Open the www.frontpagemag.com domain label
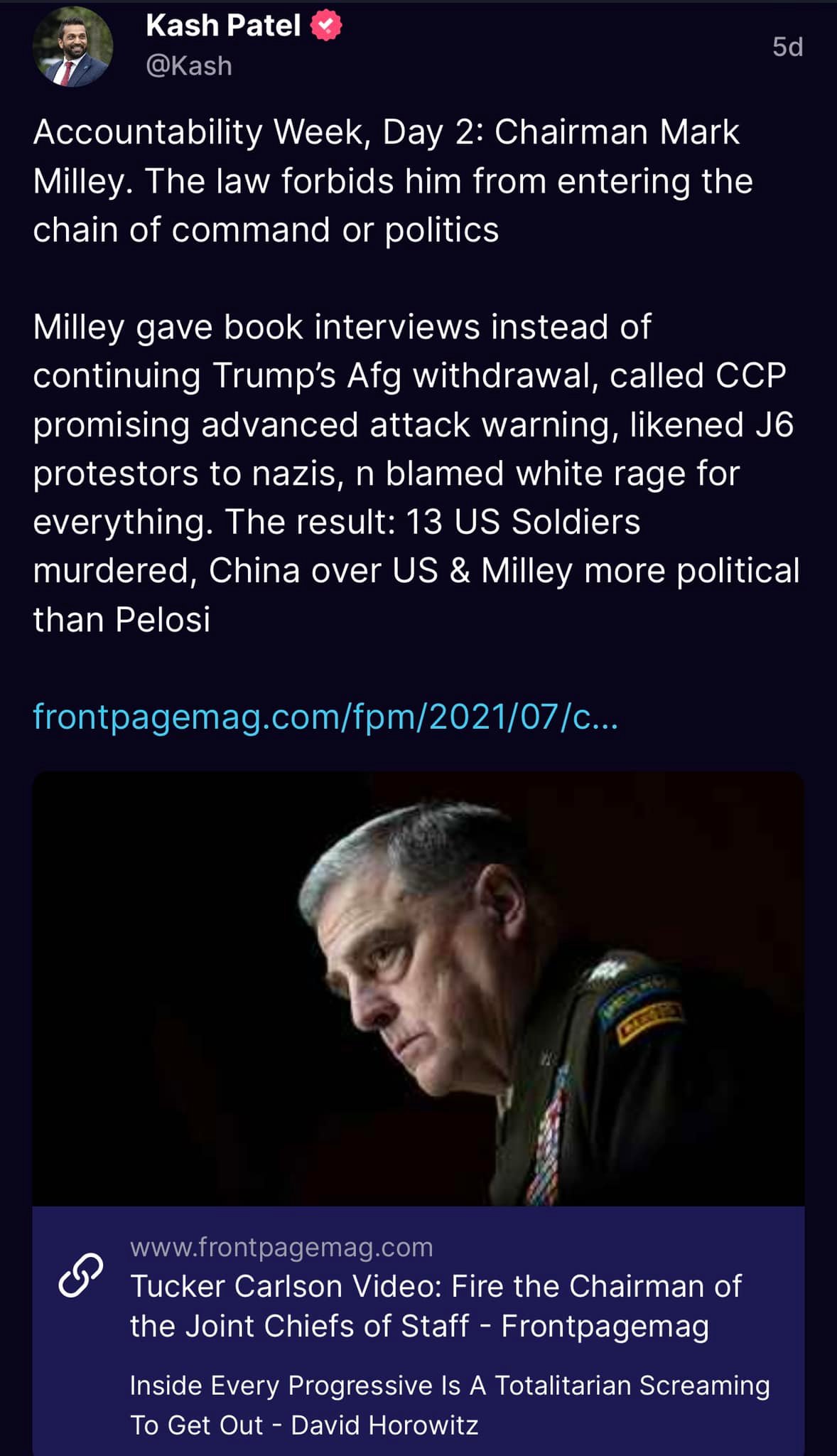 click(x=281, y=1247)
